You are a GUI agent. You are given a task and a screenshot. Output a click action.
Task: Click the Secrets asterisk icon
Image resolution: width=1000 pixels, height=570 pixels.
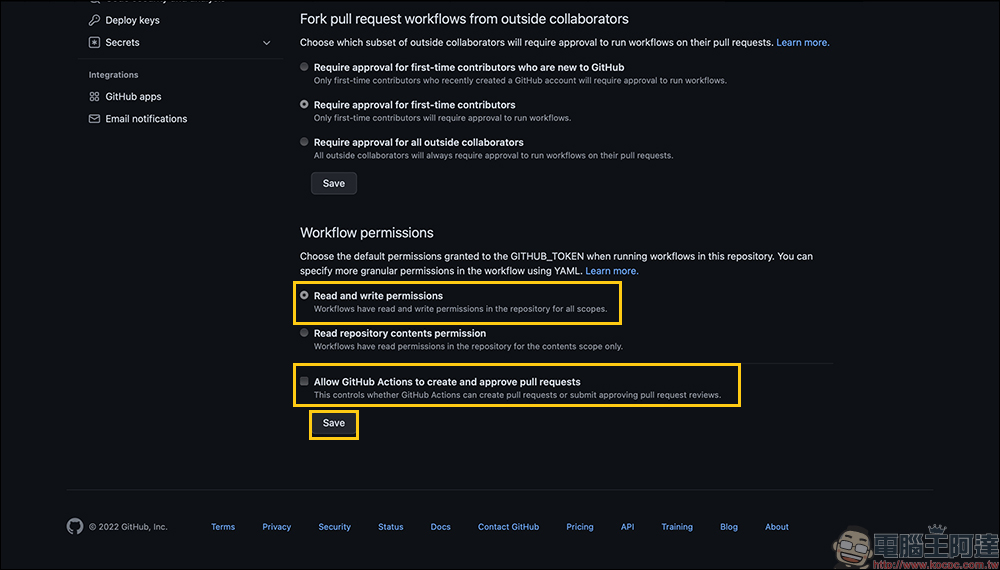94,43
